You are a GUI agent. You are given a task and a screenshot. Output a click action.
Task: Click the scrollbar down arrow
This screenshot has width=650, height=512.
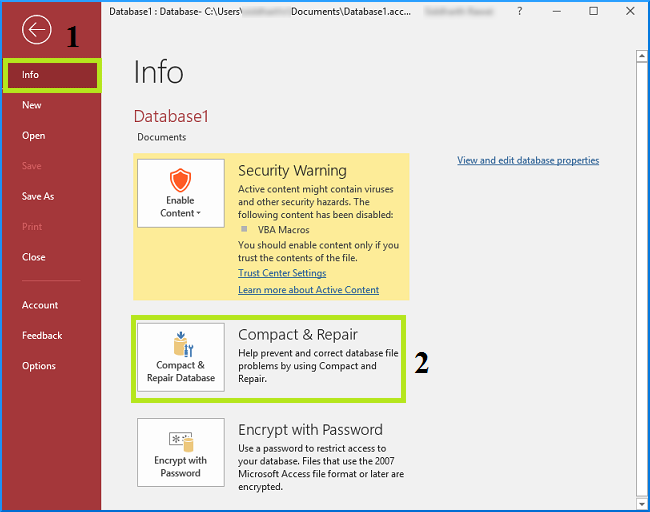pos(642,504)
